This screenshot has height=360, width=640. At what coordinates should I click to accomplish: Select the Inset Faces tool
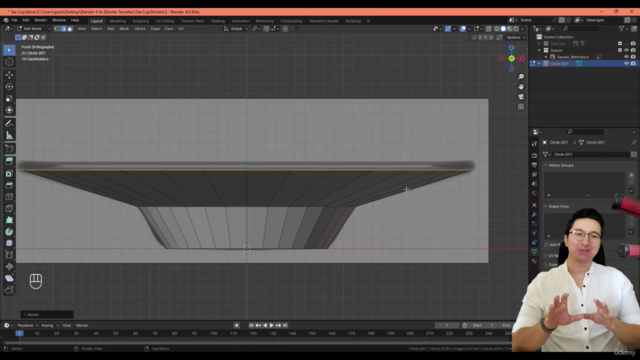[x=9, y=173]
